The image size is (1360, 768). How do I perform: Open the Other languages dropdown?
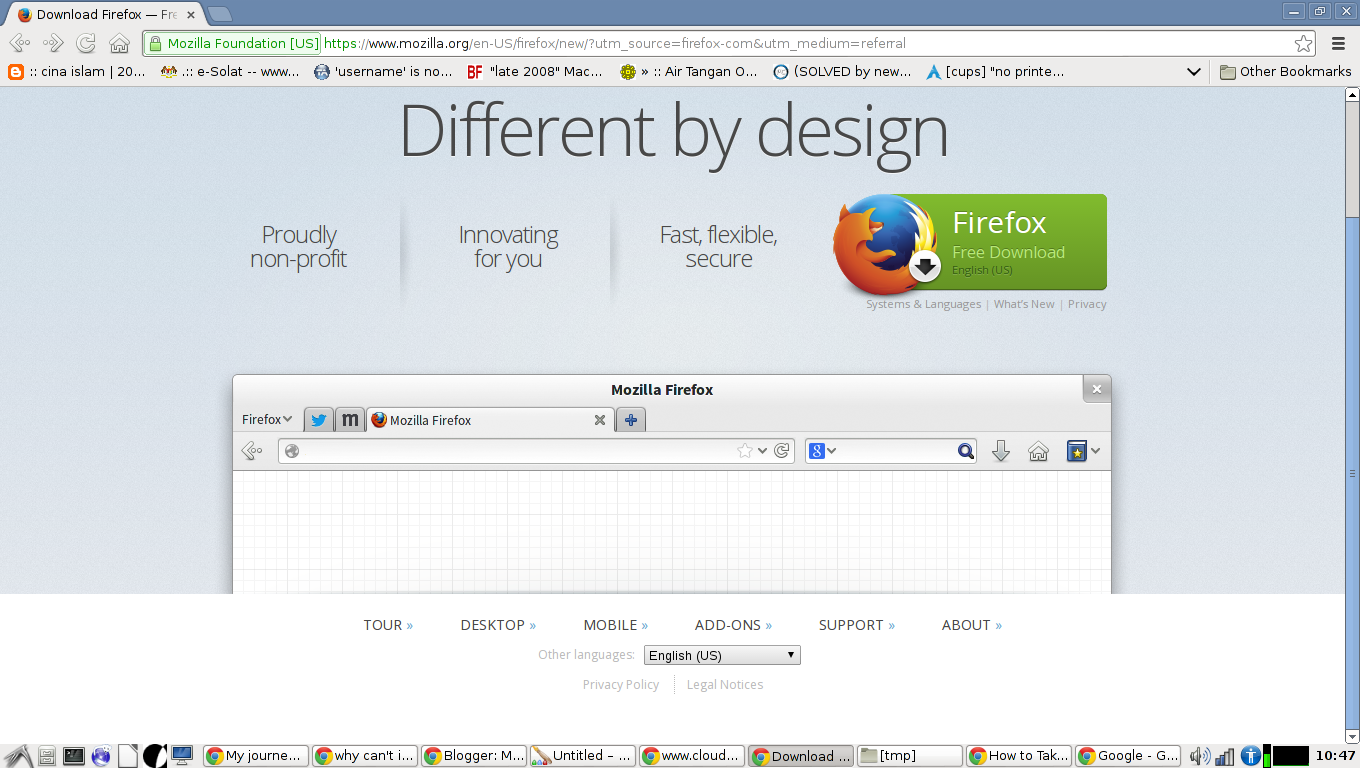pyautogui.click(x=722, y=655)
